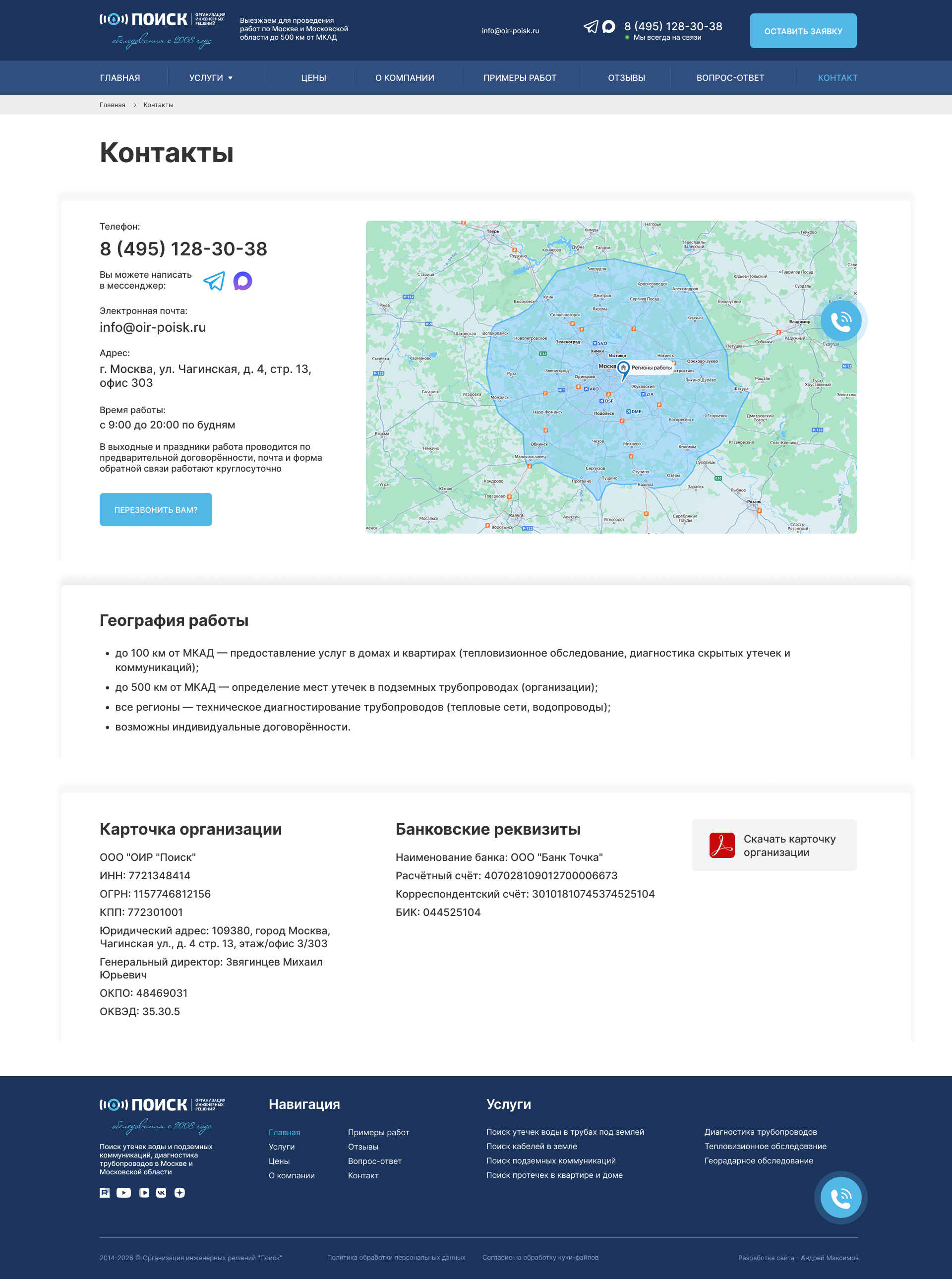Click the ПЕРЕЗВОНИТЬ ВАМ? button
Image resolution: width=952 pixels, height=1279 pixels.
(156, 509)
